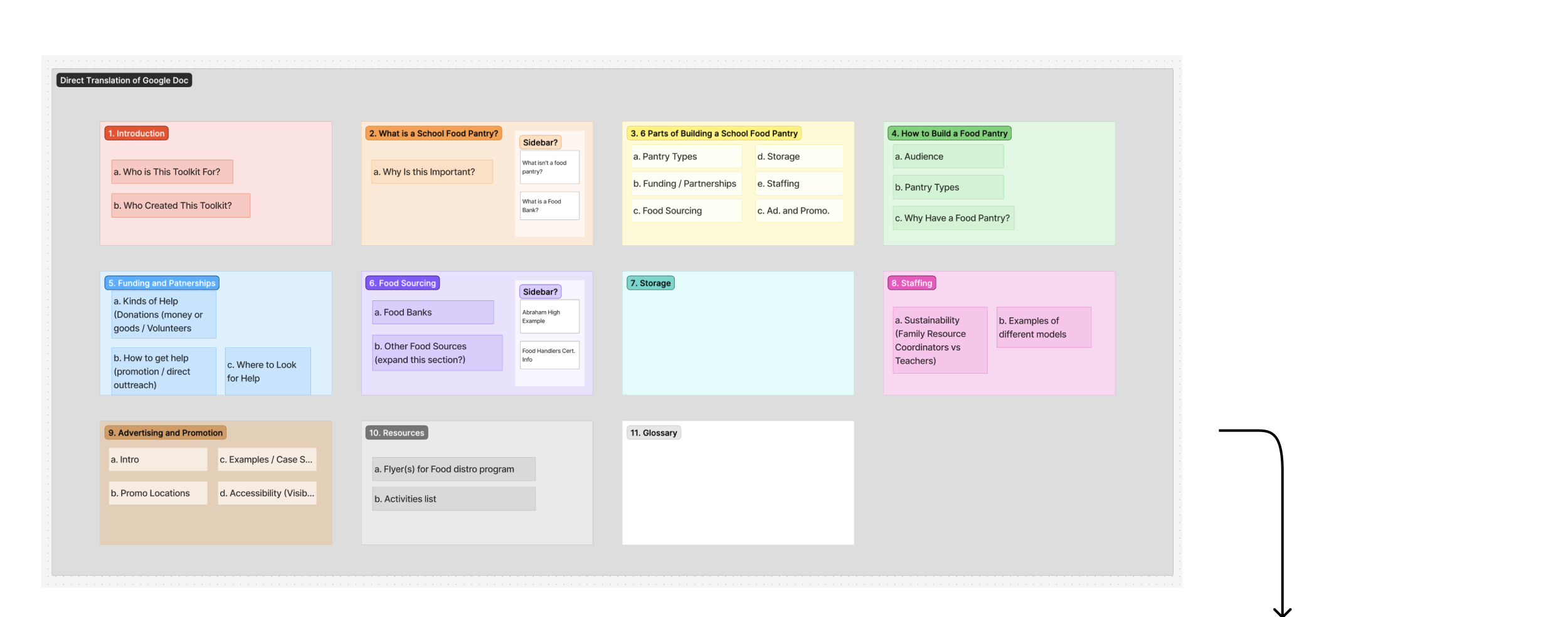Click the "6. Food Sourcing" section title
The height and width of the screenshot is (617, 1568).
click(x=403, y=283)
